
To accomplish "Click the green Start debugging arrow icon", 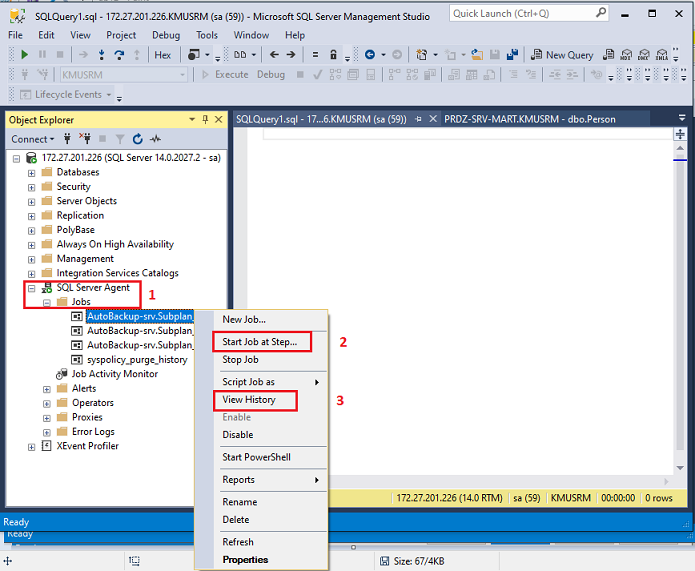I will point(25,55).
